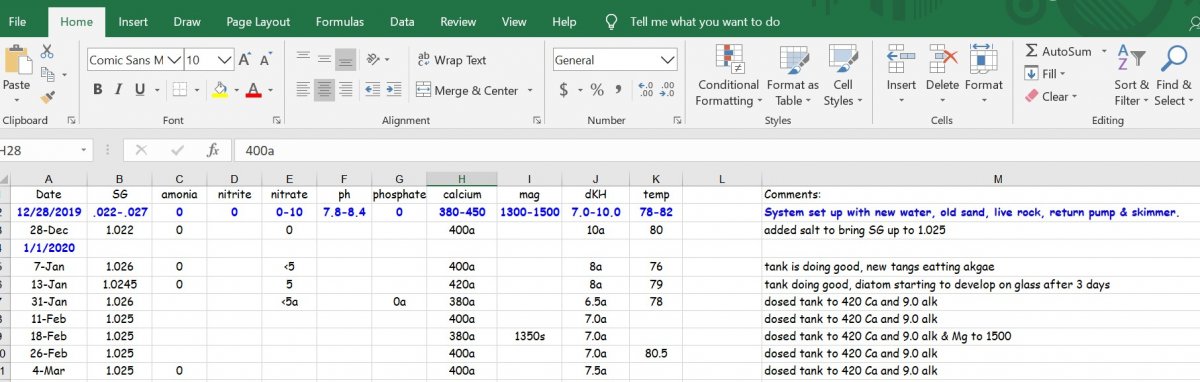1200x382 pixels.
Task: Open Conditional Formatting menu
Action: point(728,76)
